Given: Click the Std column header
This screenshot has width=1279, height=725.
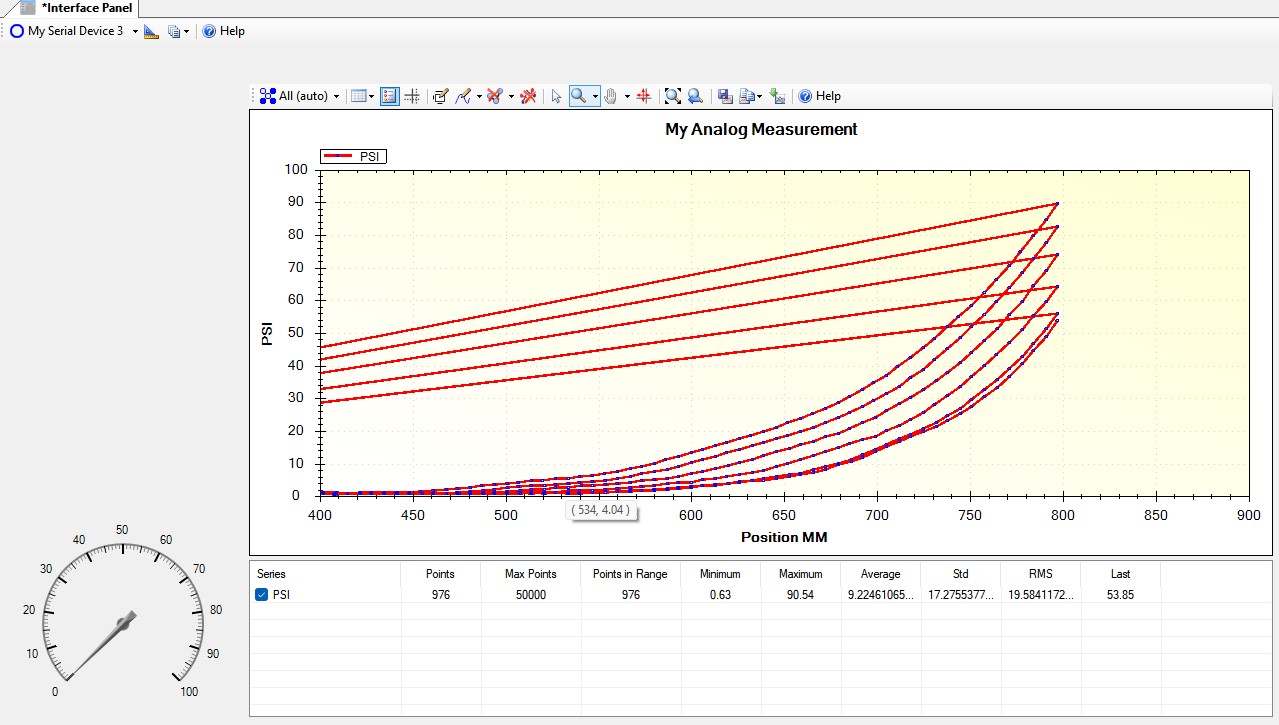Looking at the screenshot, I should 960,574.
